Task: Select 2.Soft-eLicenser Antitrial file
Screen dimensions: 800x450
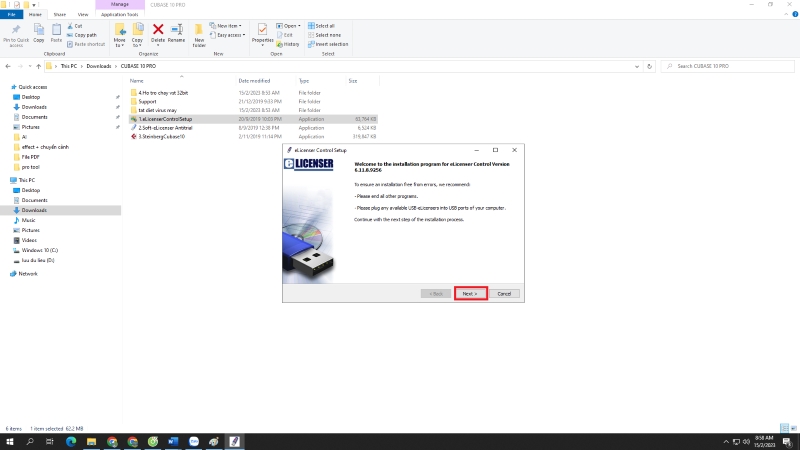Action: [x=253, y=128]
